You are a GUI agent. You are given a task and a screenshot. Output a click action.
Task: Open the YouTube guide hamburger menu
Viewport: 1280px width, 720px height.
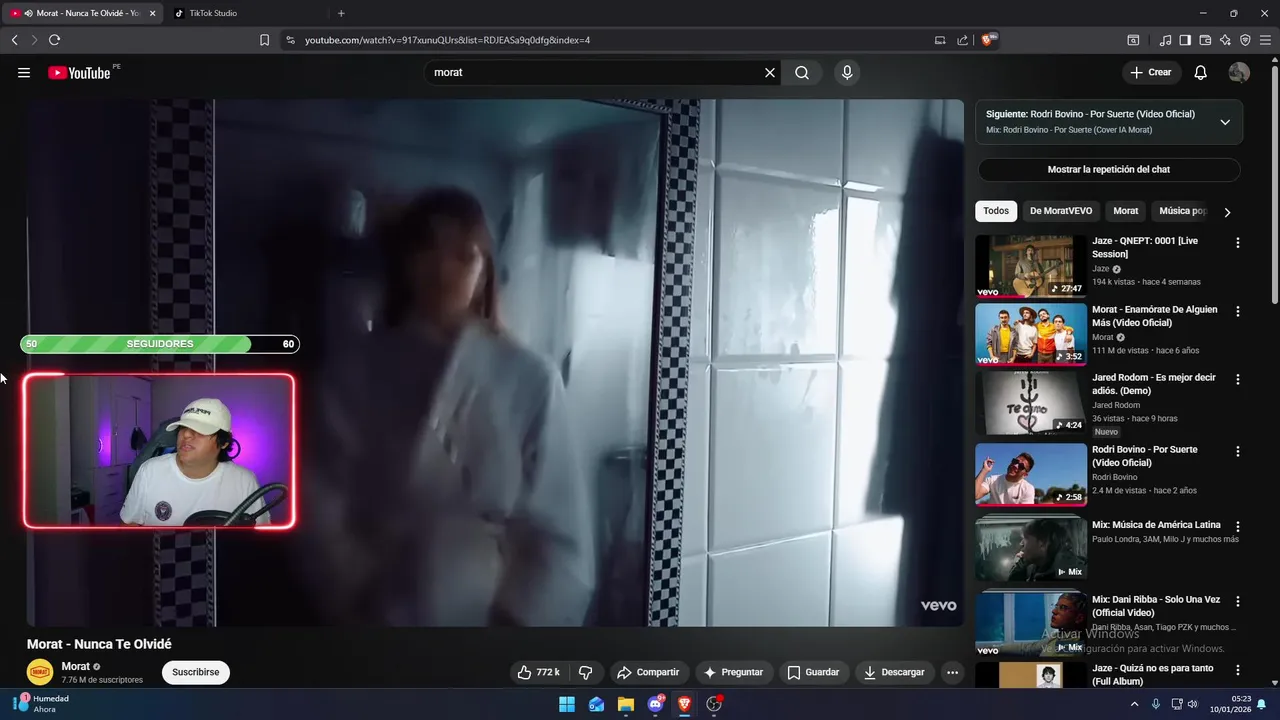point(24,72)
